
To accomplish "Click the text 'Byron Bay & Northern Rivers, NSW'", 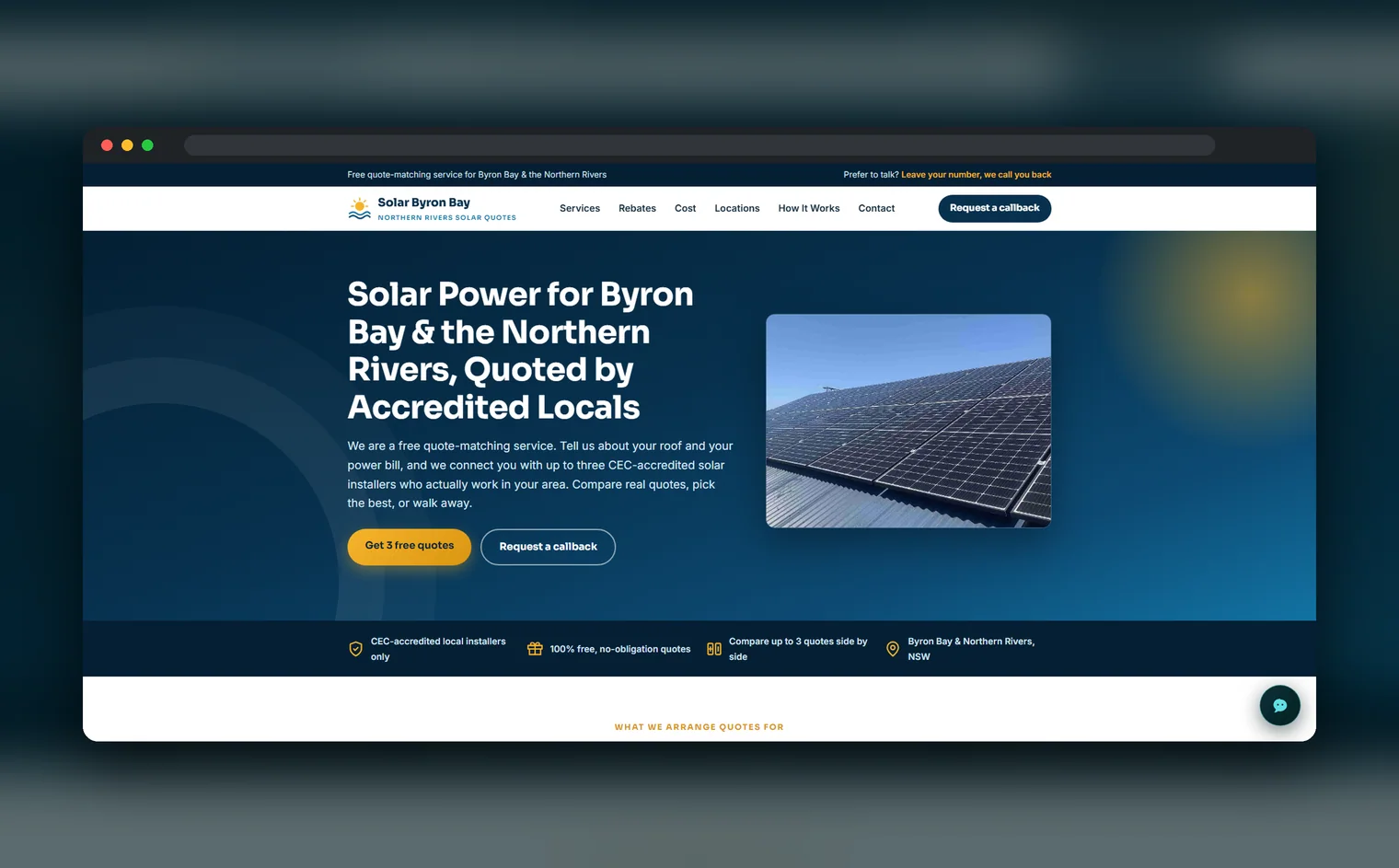I will pyautogui.click(x=971, y=649).
